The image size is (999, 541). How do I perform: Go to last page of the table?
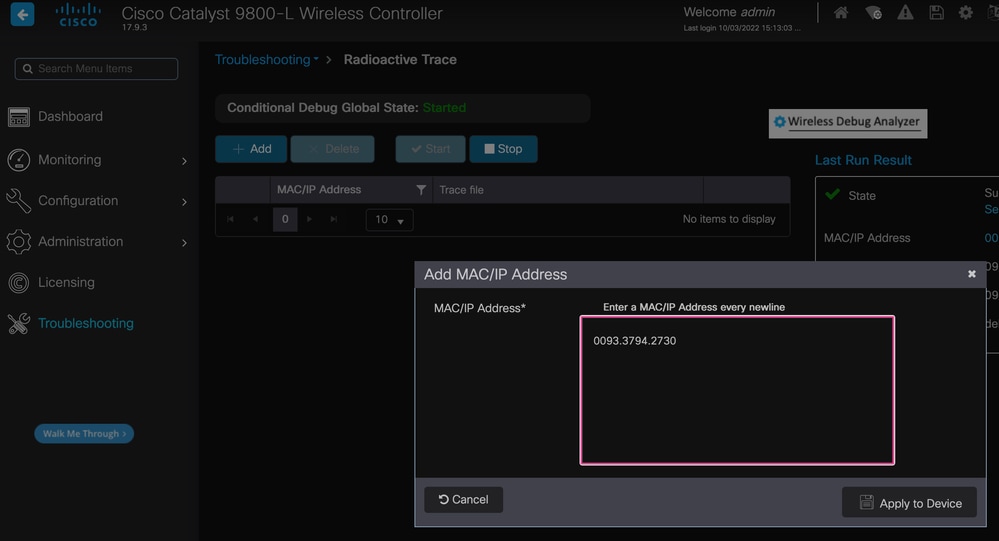[x=334, y=219]
